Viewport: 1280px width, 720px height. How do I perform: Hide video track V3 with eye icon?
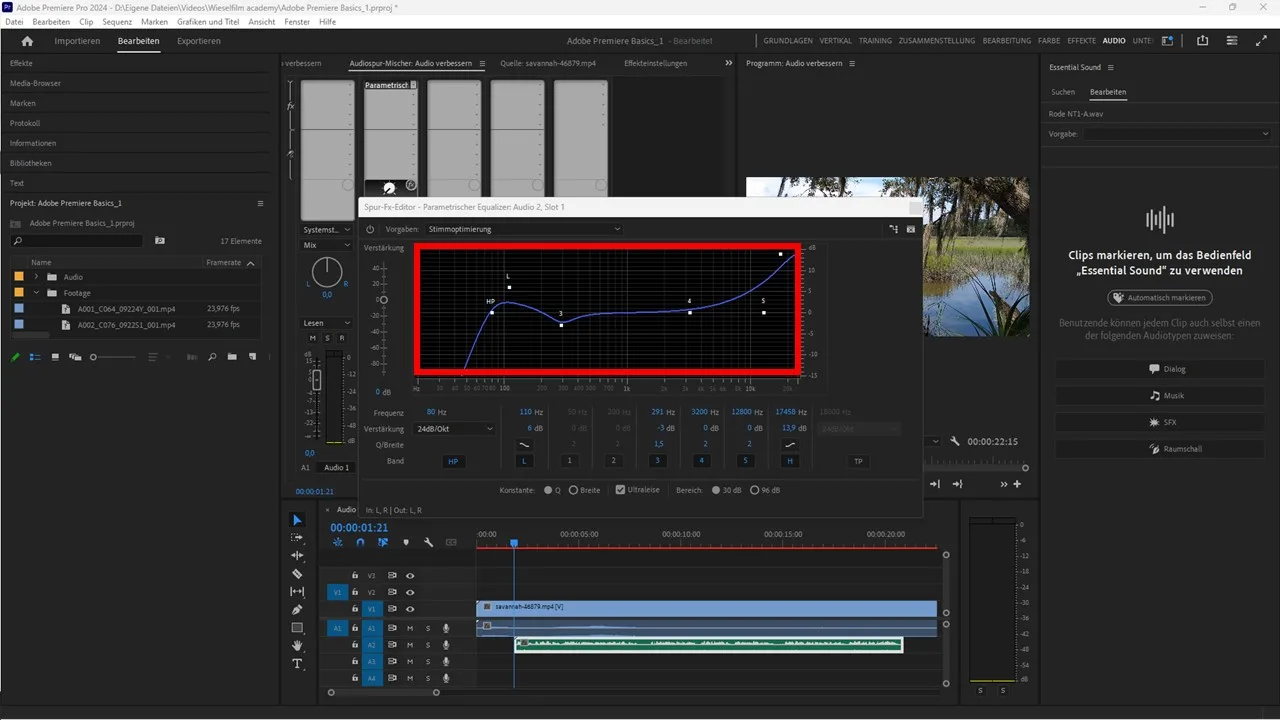[410, 575]
